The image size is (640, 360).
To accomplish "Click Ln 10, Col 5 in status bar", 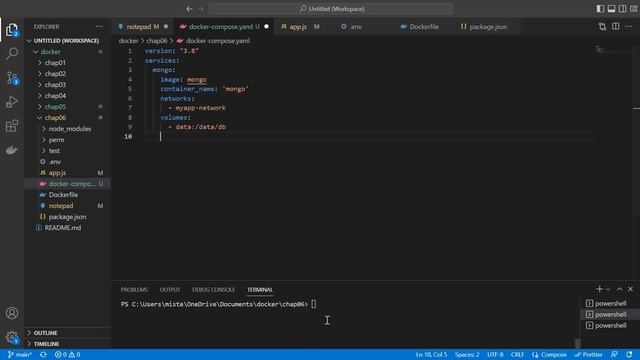I will 431,355.
